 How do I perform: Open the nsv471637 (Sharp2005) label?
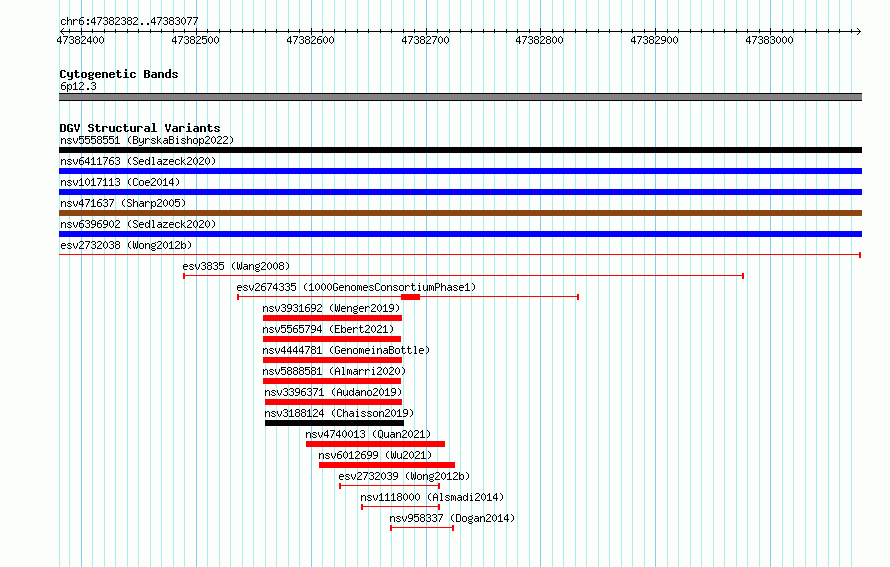tap(123, 203)
